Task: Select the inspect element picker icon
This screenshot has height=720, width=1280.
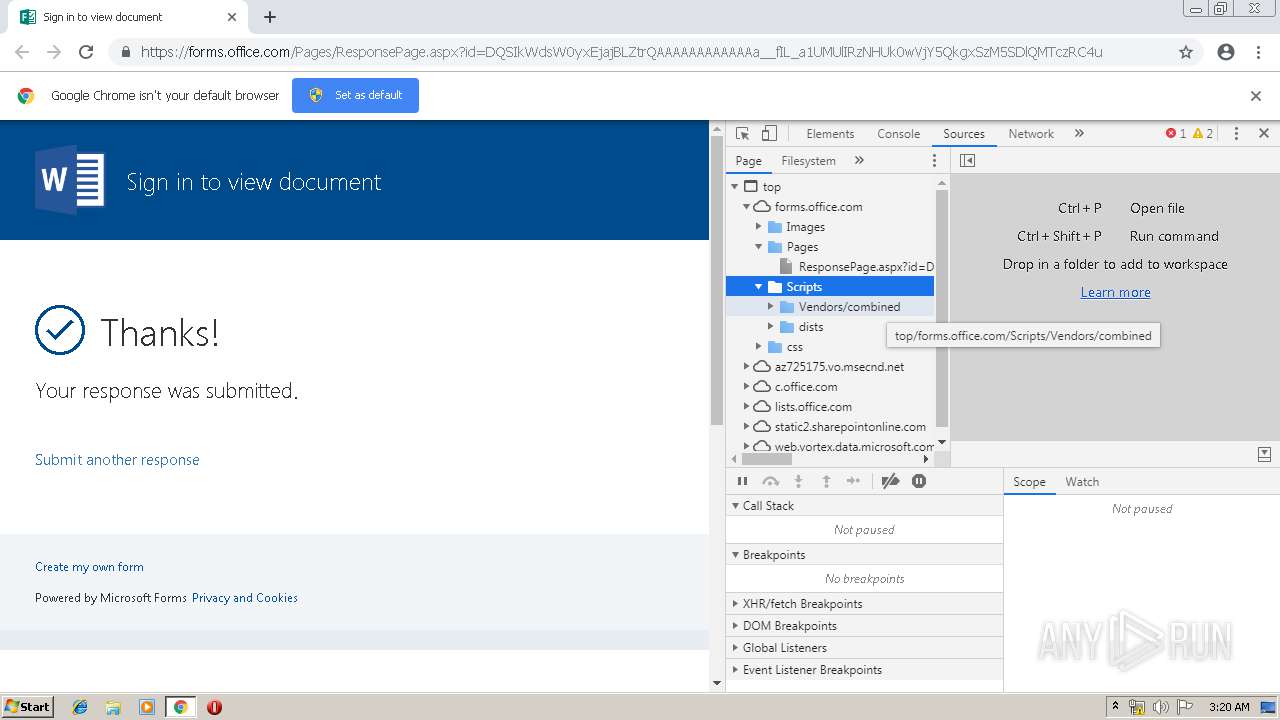Action: click(742, 133)
